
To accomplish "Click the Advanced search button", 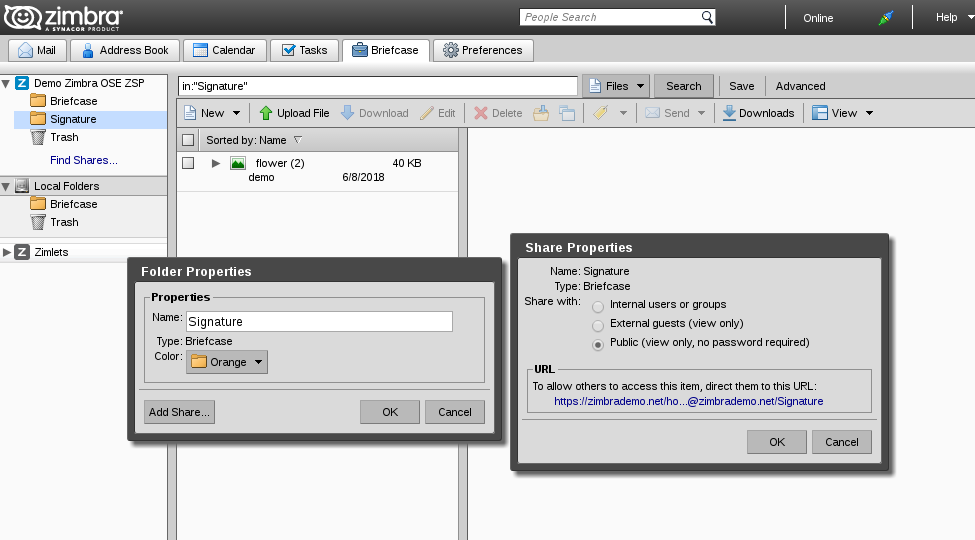I will click(800, 86).
